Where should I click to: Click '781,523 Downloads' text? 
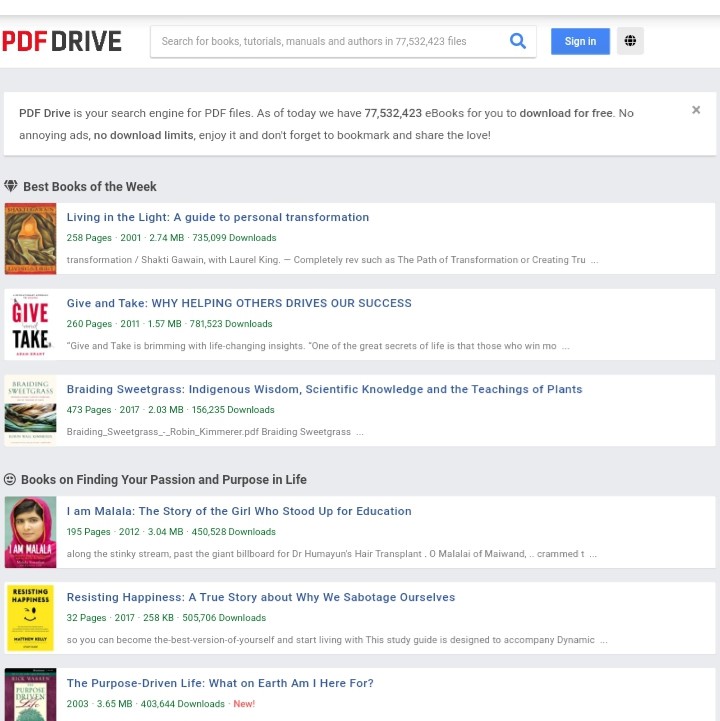point(231,324)
